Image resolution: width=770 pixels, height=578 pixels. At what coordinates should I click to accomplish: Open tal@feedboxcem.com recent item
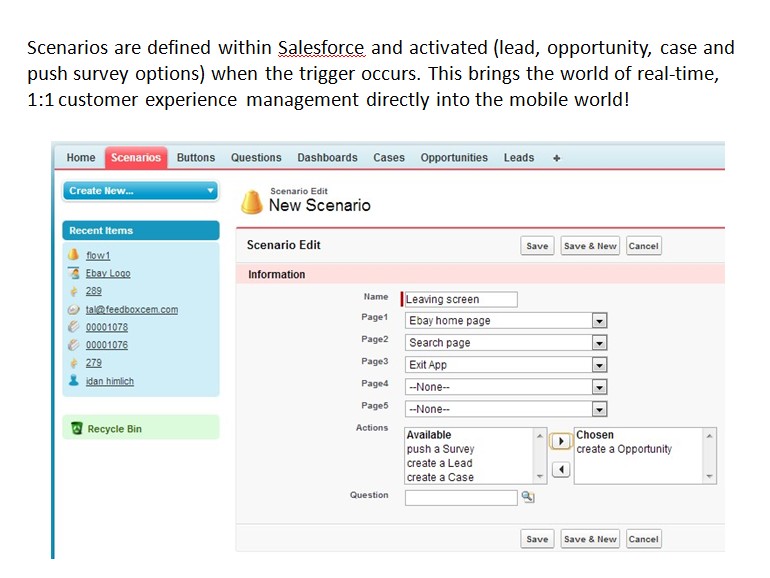132,309
